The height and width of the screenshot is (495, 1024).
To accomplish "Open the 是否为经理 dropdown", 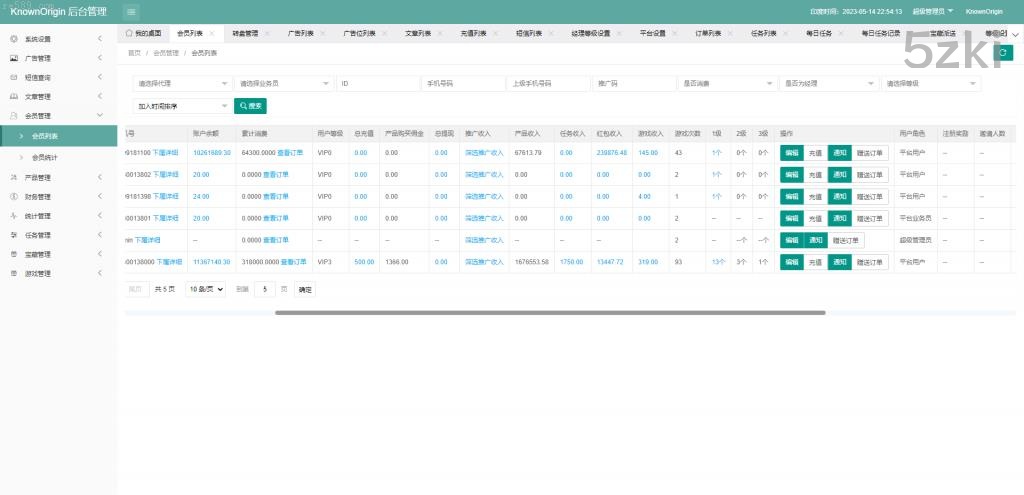I will point(828,84).
